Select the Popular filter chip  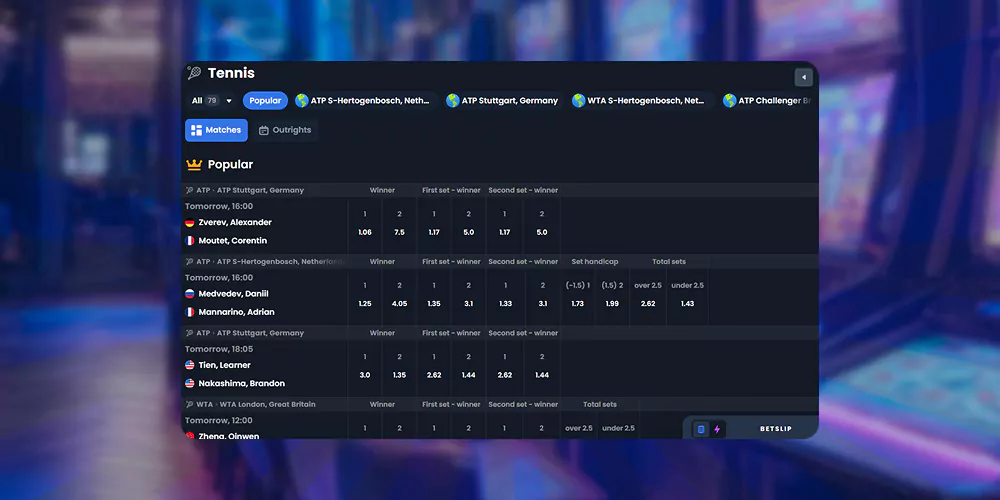click(x=265, y=101)
